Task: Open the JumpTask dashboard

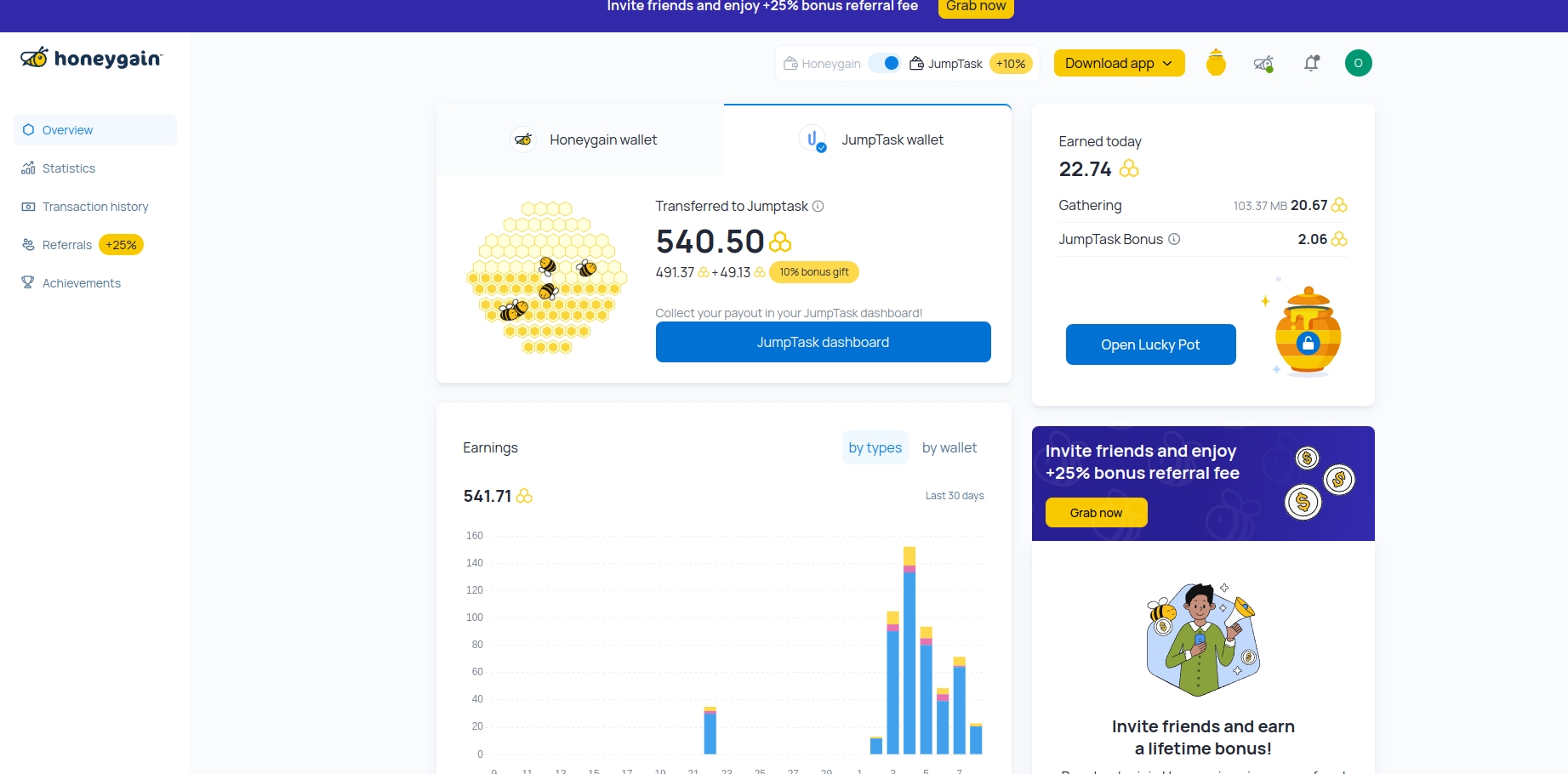Action: pos(823,342)
